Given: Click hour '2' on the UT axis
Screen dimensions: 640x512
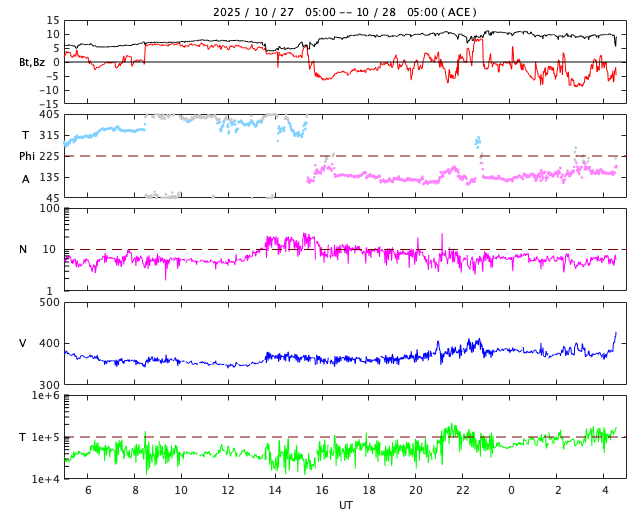Looking at the screenshot, I should [558, 490].
